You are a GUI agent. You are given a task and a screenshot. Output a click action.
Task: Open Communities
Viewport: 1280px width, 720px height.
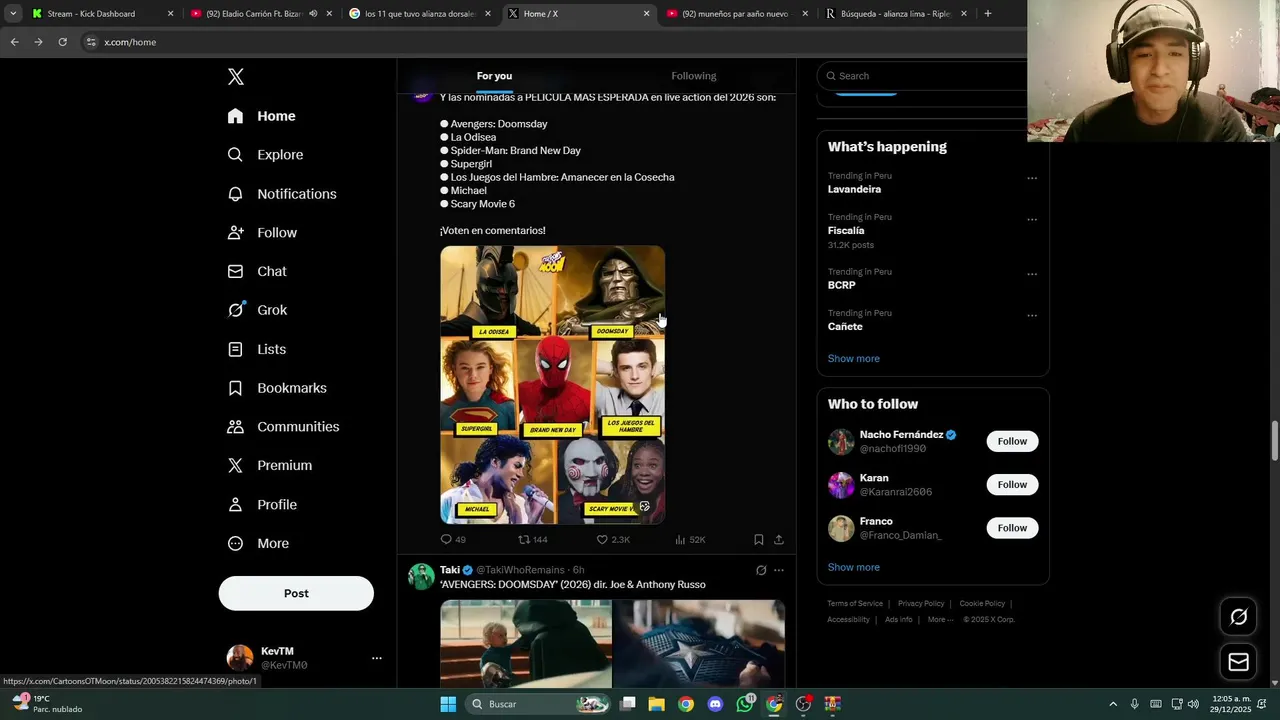coord(283,427)
